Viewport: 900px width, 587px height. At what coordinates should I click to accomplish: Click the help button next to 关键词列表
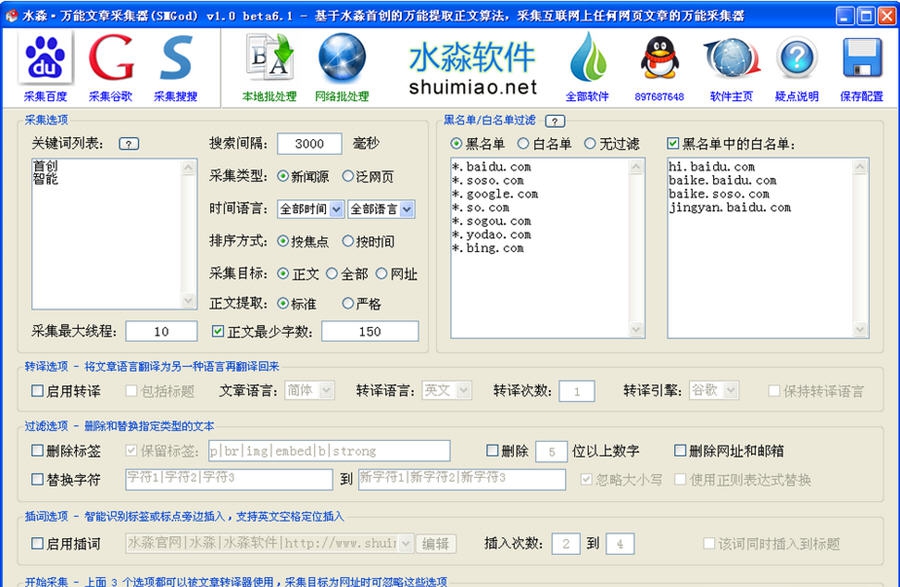click(x=129, y=144)
